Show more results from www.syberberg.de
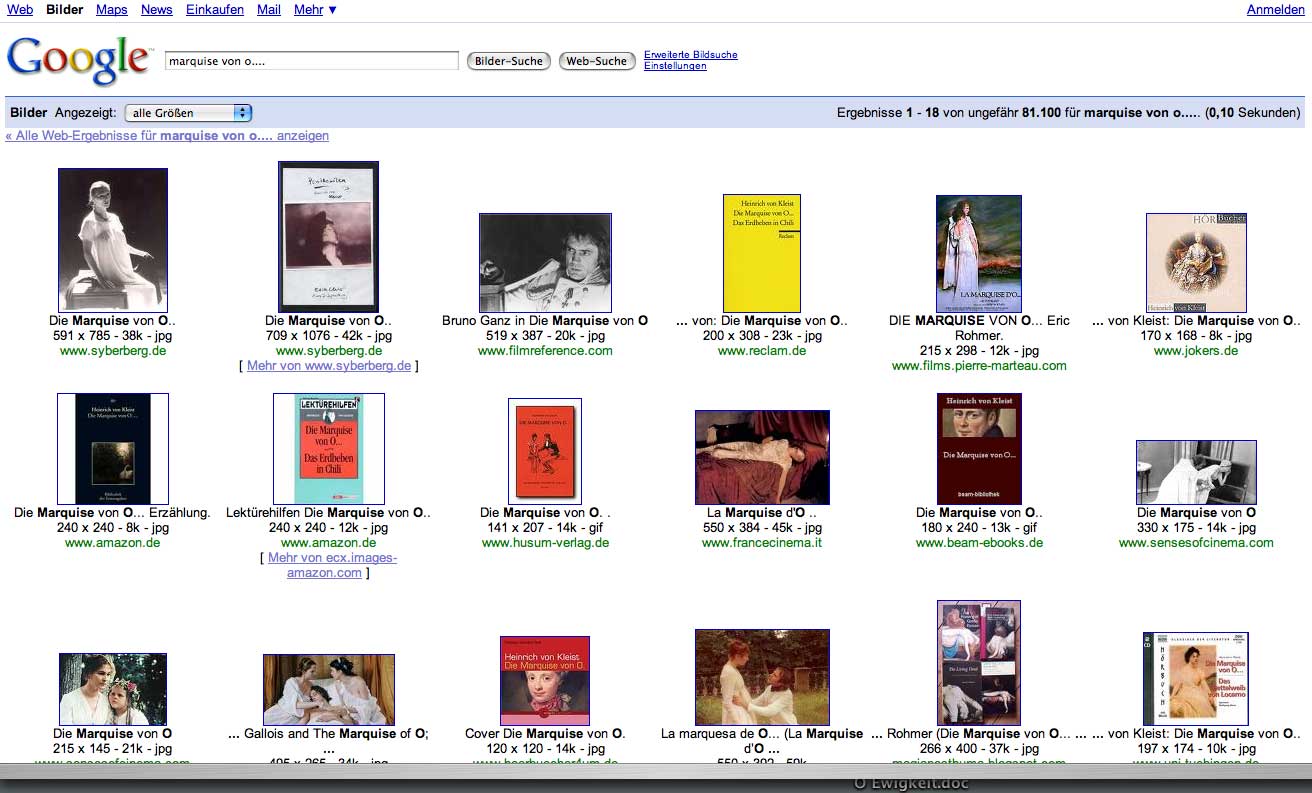Screen dimensions: 1312x793 (x=329, y=366)
